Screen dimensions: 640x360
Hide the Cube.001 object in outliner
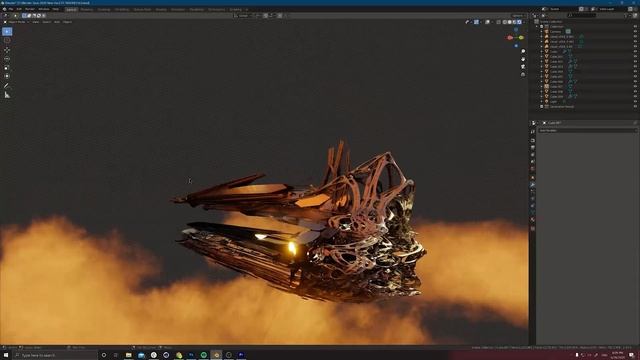tap(635, 56)
